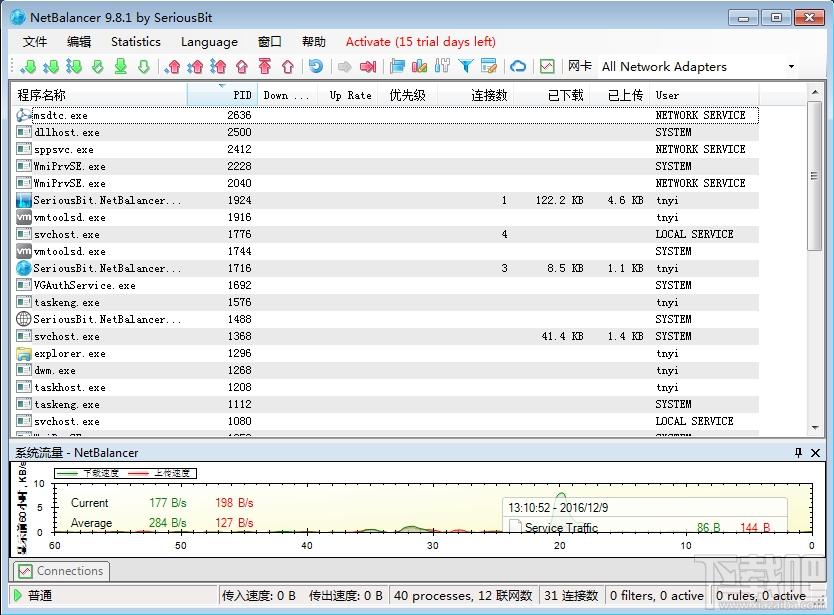
Task: Click the normal download priority icon with two dots
Action: click(51, 67)
